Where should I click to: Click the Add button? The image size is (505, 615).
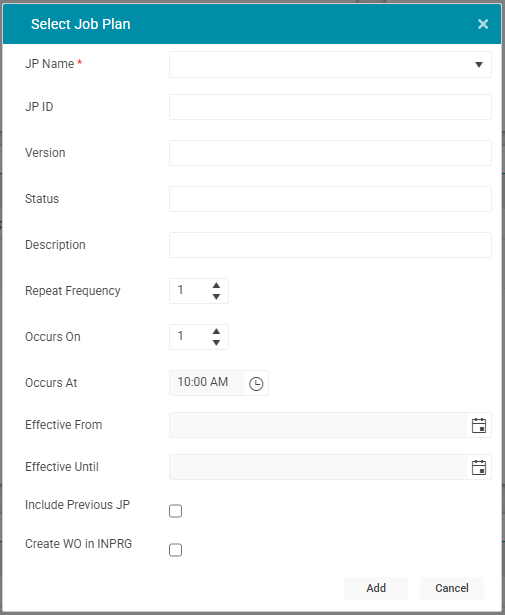[376, 588]
